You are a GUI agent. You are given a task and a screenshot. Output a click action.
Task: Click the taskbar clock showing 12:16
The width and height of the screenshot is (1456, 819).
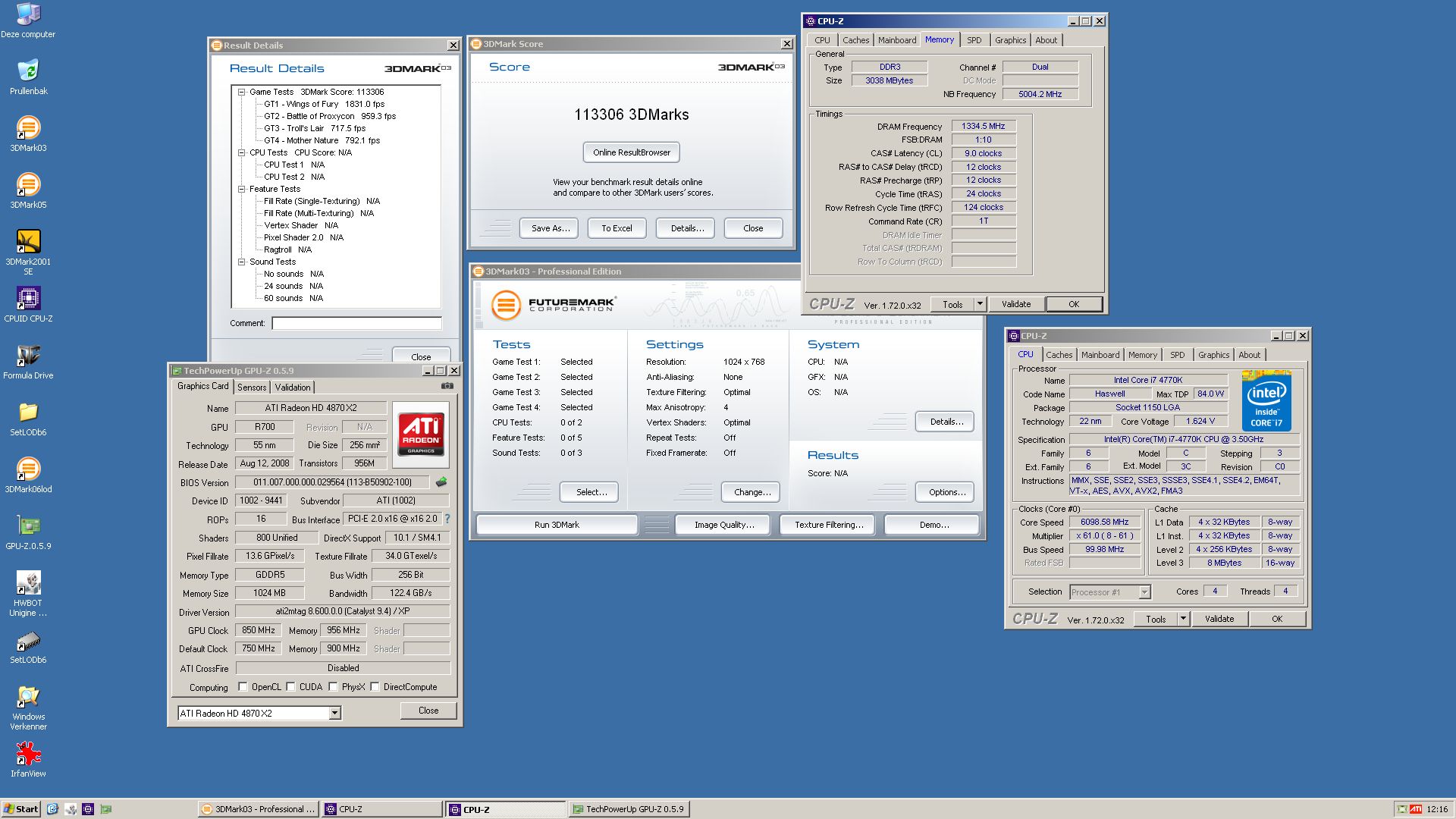(1437, 809)
